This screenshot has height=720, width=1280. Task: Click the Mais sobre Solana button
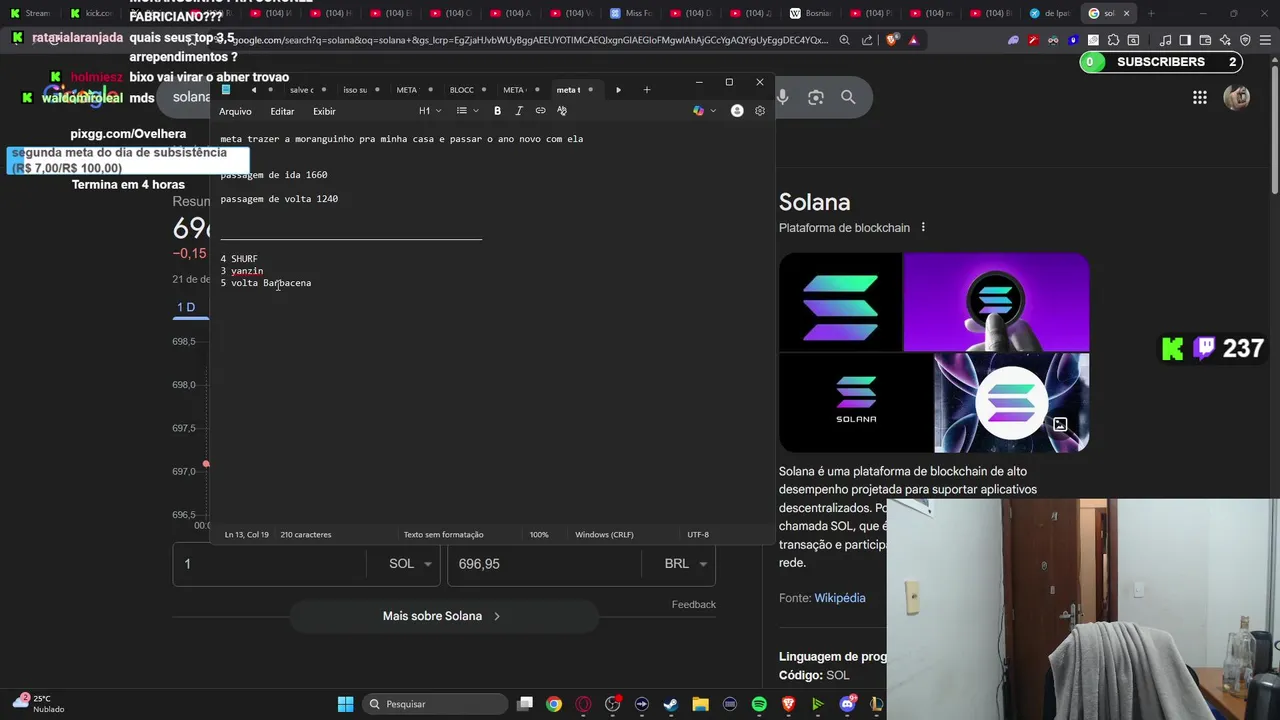click(x=444, y=616)
